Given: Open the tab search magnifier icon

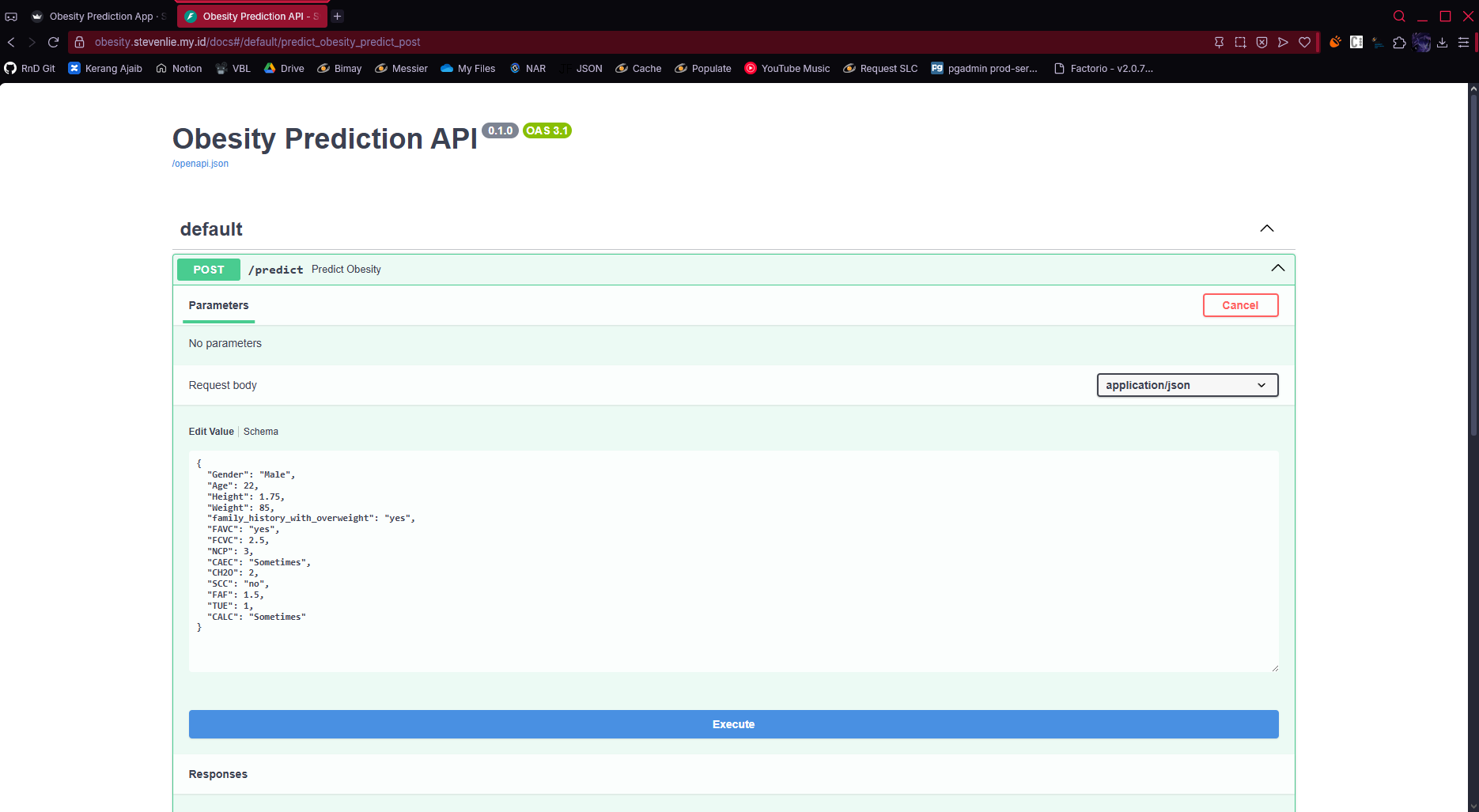Looking at the screenshot, I should pos(1399,16).
